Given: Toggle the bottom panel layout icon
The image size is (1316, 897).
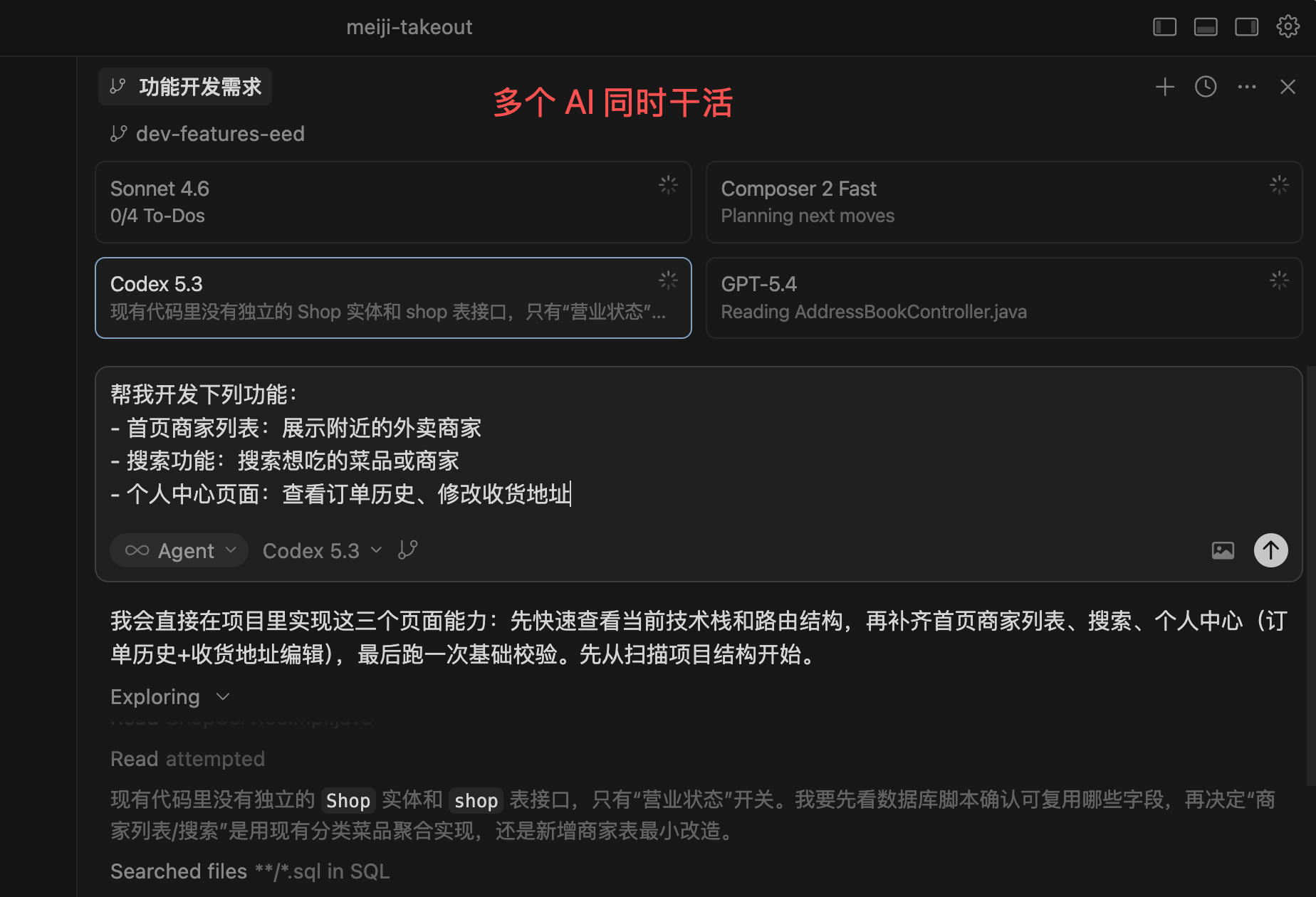Looking at the screenshot, I should (1206, 27).
